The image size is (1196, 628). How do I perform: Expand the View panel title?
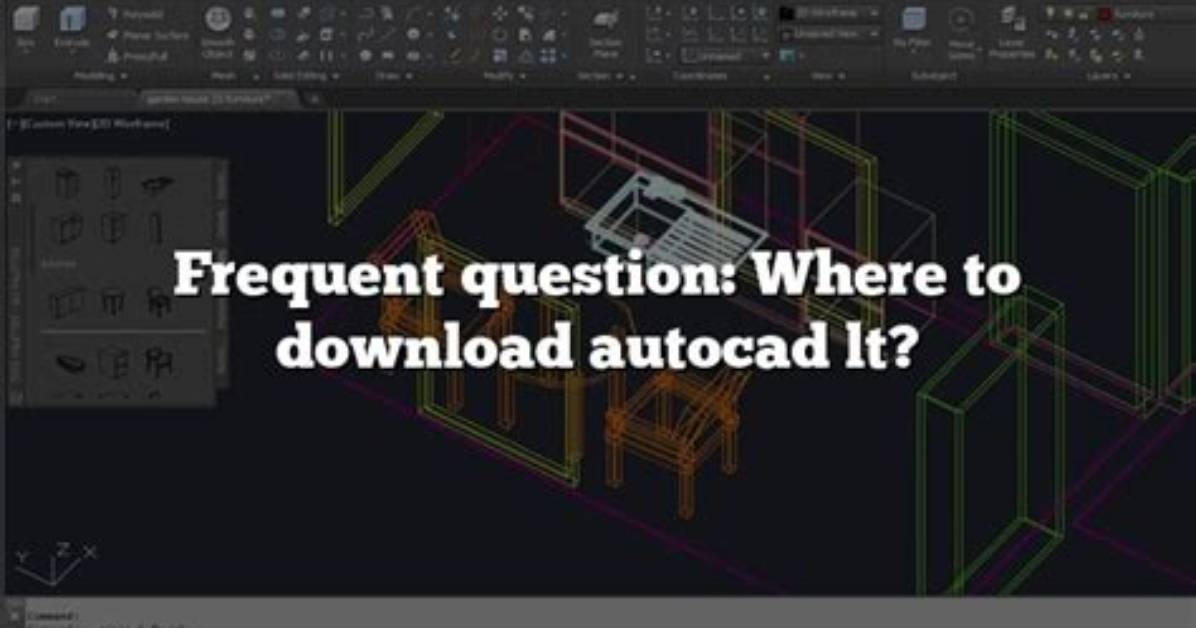tap(828, 76)
